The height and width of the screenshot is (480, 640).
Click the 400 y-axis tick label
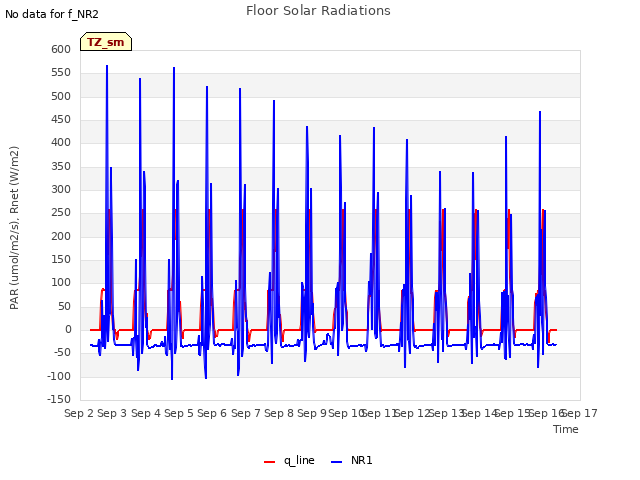tap(61, 143)
